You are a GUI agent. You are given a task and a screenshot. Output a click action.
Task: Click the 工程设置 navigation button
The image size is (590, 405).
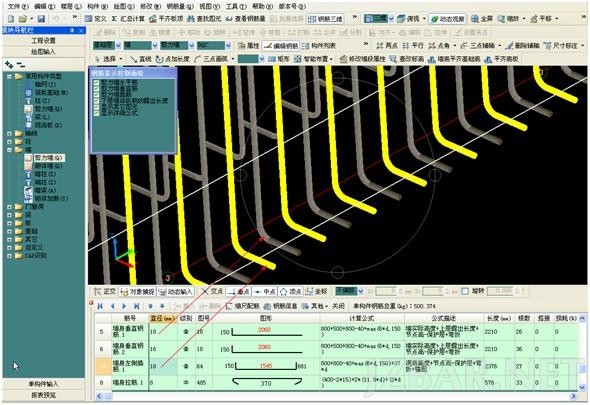[x=44, y=40]
